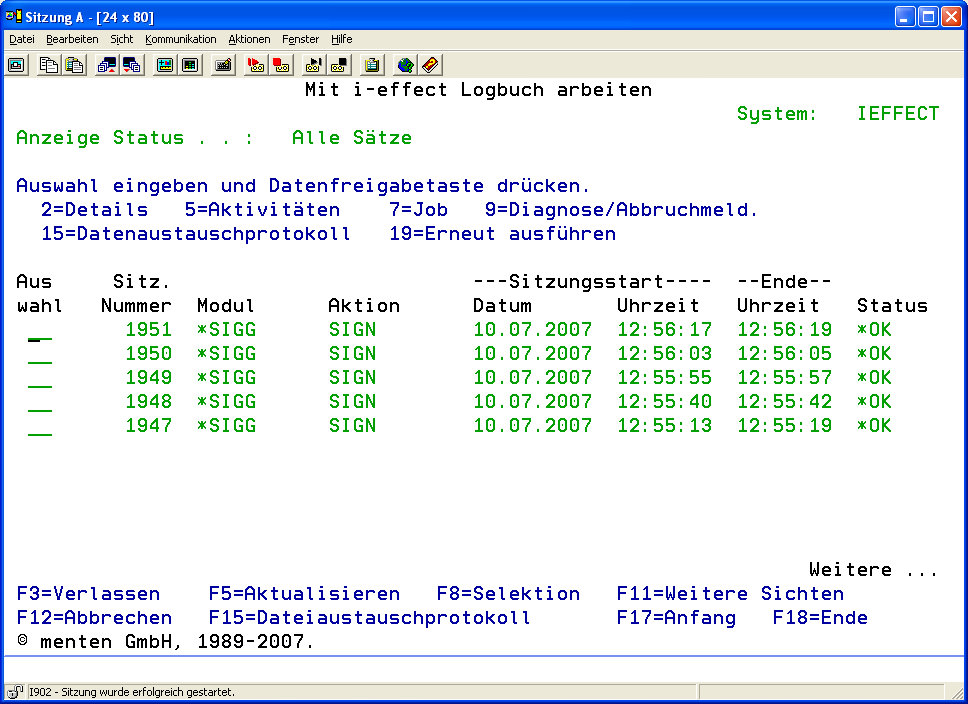
Task: Click the Auswahl field for session 1951
Action: coord(40,331)
